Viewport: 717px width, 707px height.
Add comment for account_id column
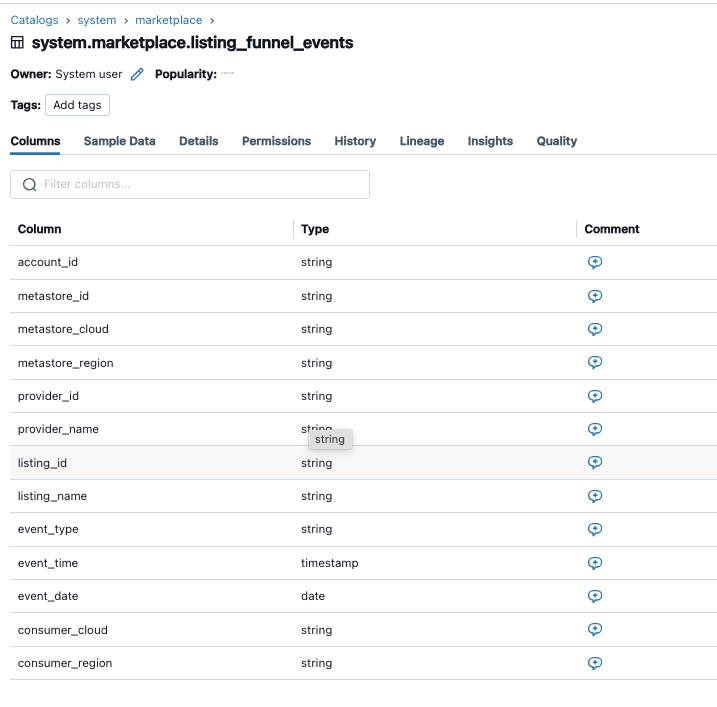(x=594, y=262)
